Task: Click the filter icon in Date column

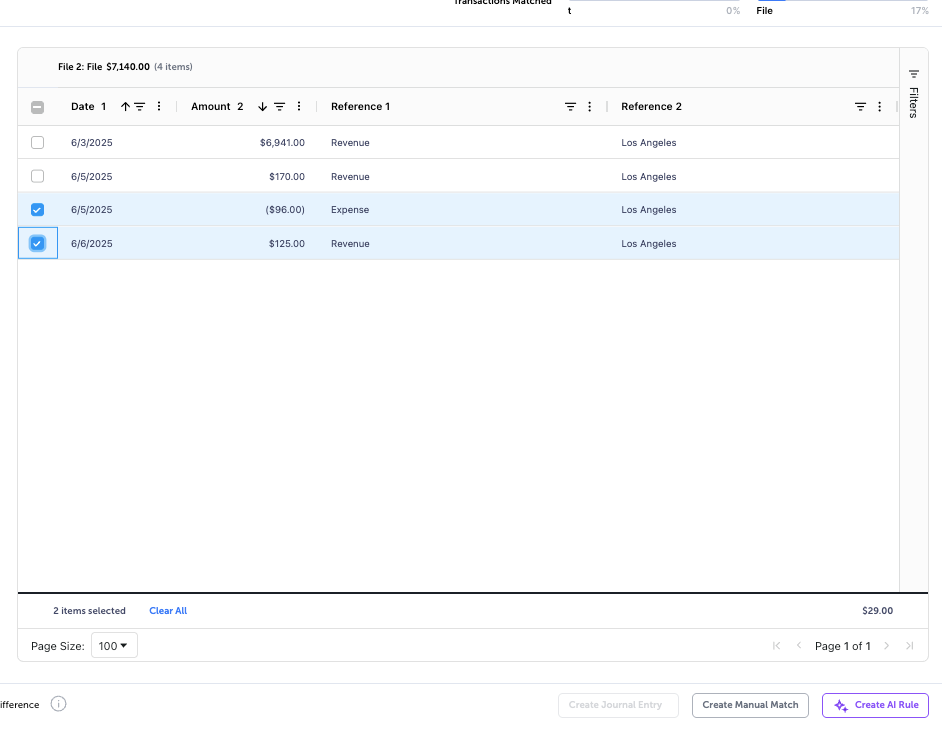Action: coord(140,107)
